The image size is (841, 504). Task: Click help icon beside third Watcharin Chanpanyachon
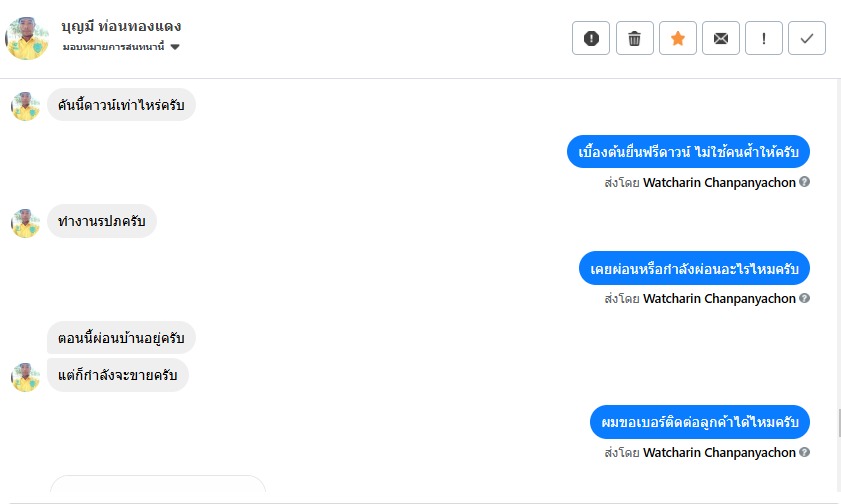[x=804, y=452]
